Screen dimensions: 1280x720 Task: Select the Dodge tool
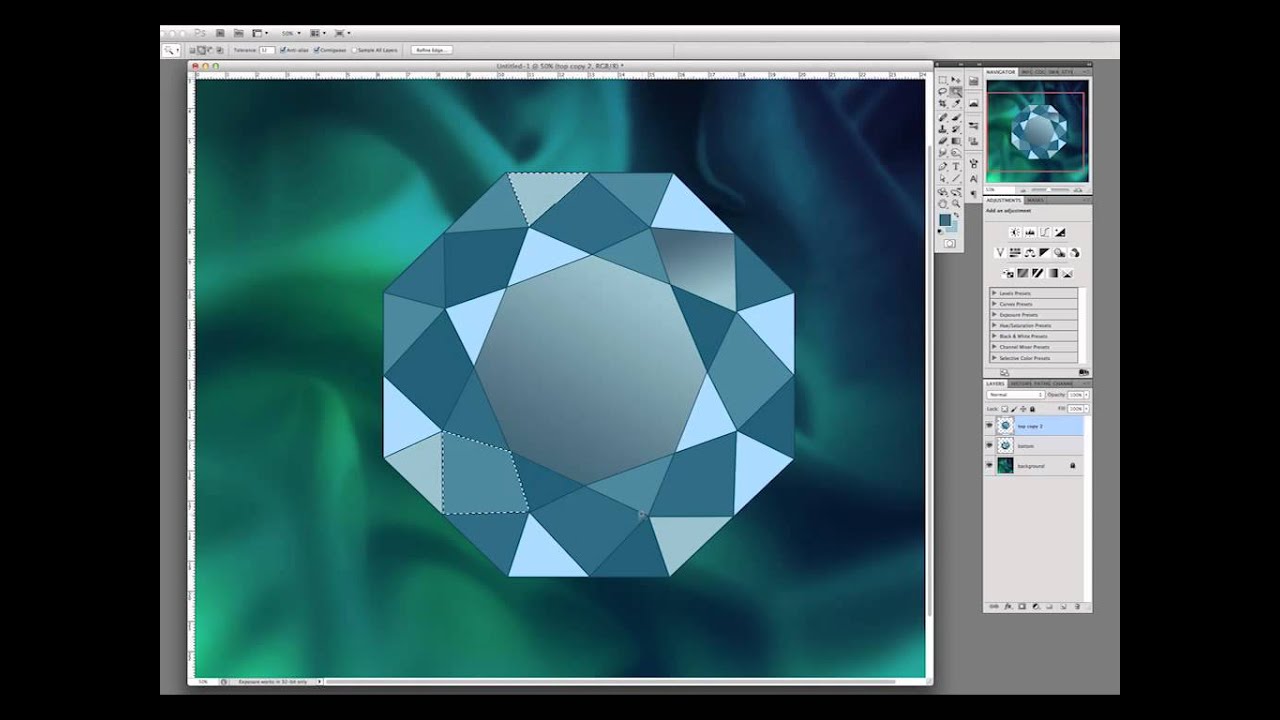[956, 152]
